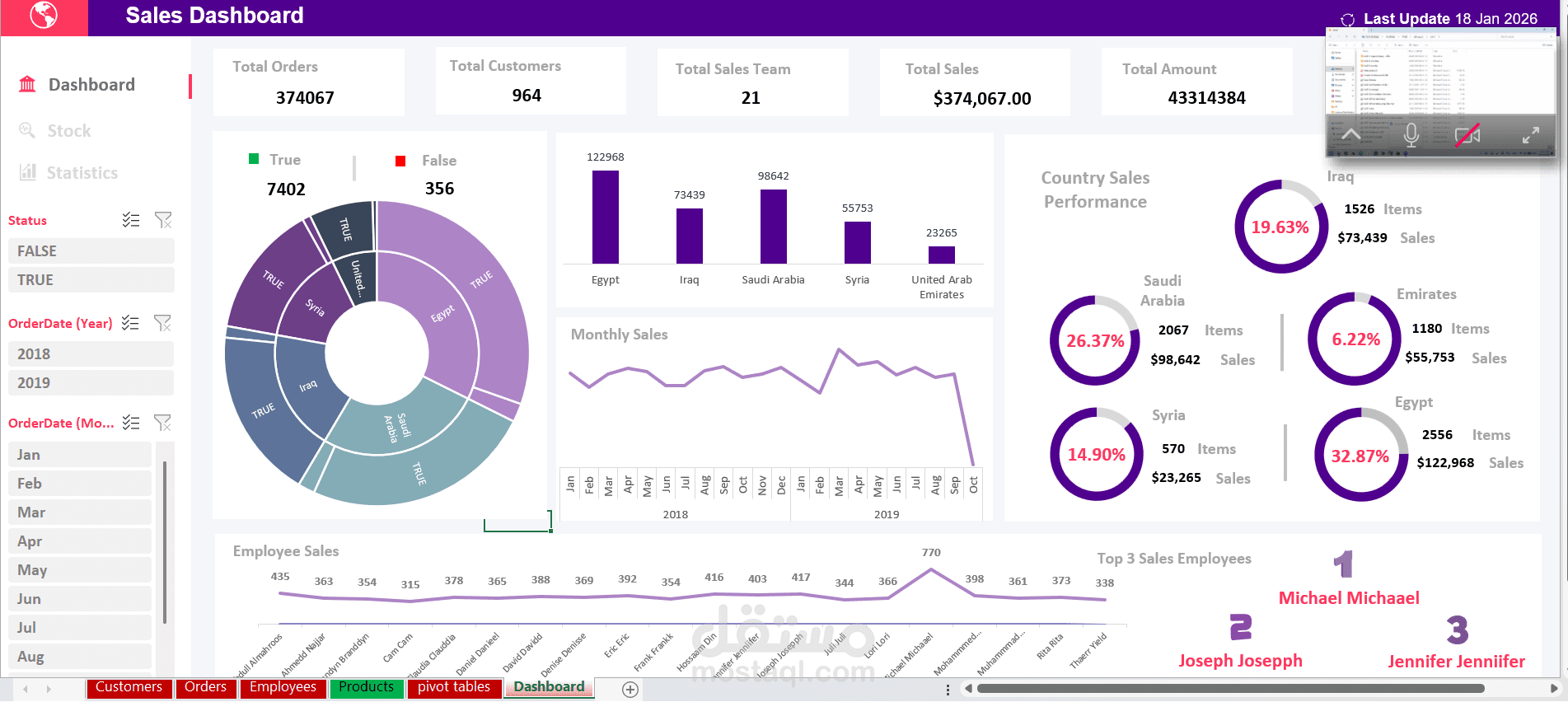The image size is (1568, 702).
Task: Toggle multi-select on Status slicer
Action: point(131,220)
